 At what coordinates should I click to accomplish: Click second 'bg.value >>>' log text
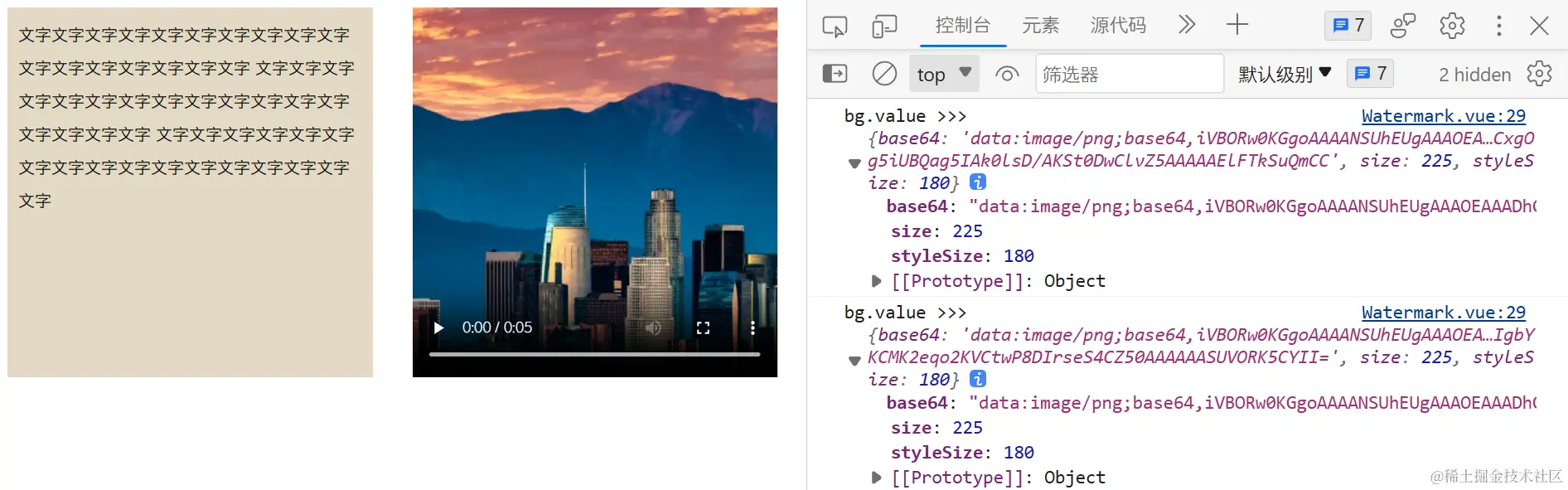(x=905, y=313)
